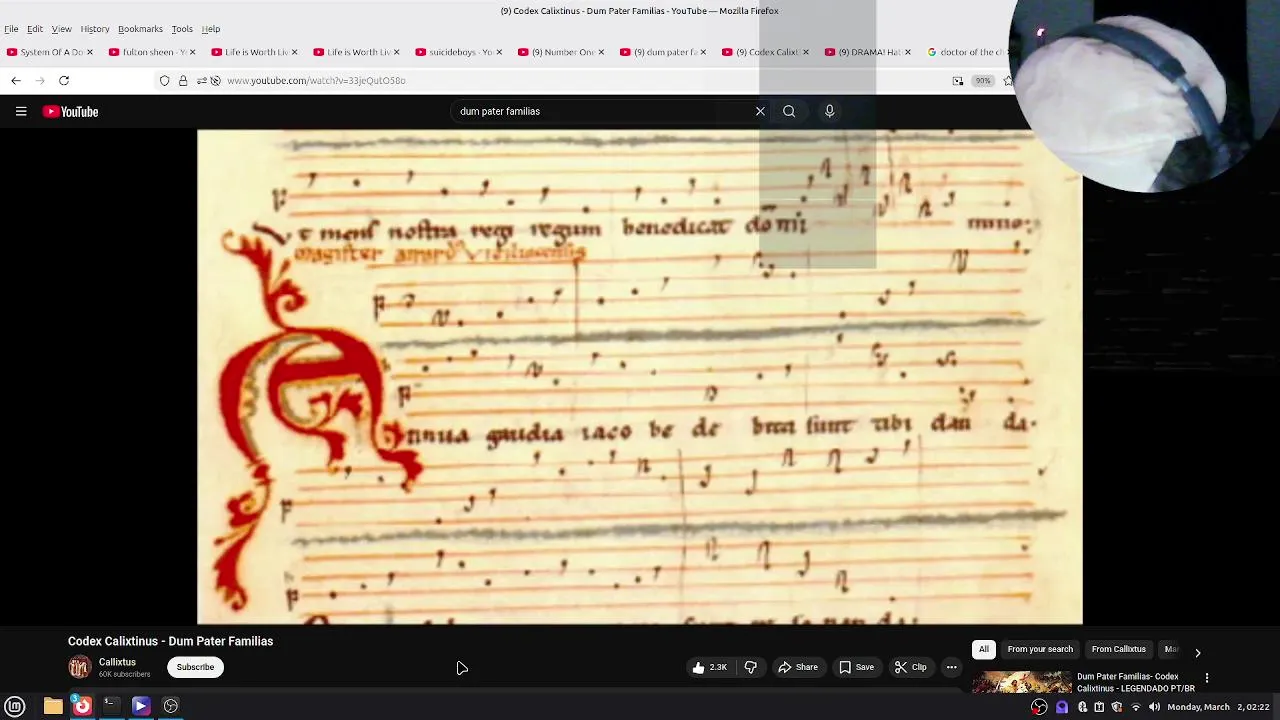Save the video to a playlist
This screenshot has height=720, width=1280.
(856, 667)
